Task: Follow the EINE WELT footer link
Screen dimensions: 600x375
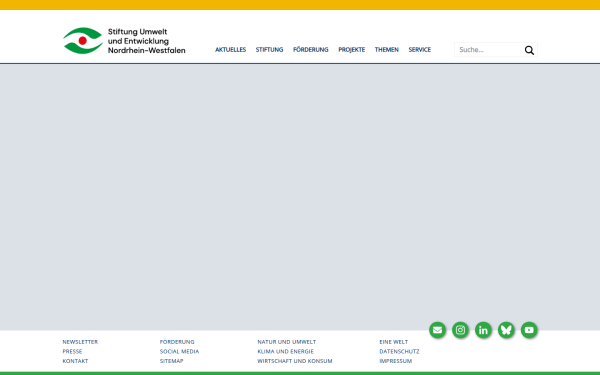Action: (x=394, y=342)
